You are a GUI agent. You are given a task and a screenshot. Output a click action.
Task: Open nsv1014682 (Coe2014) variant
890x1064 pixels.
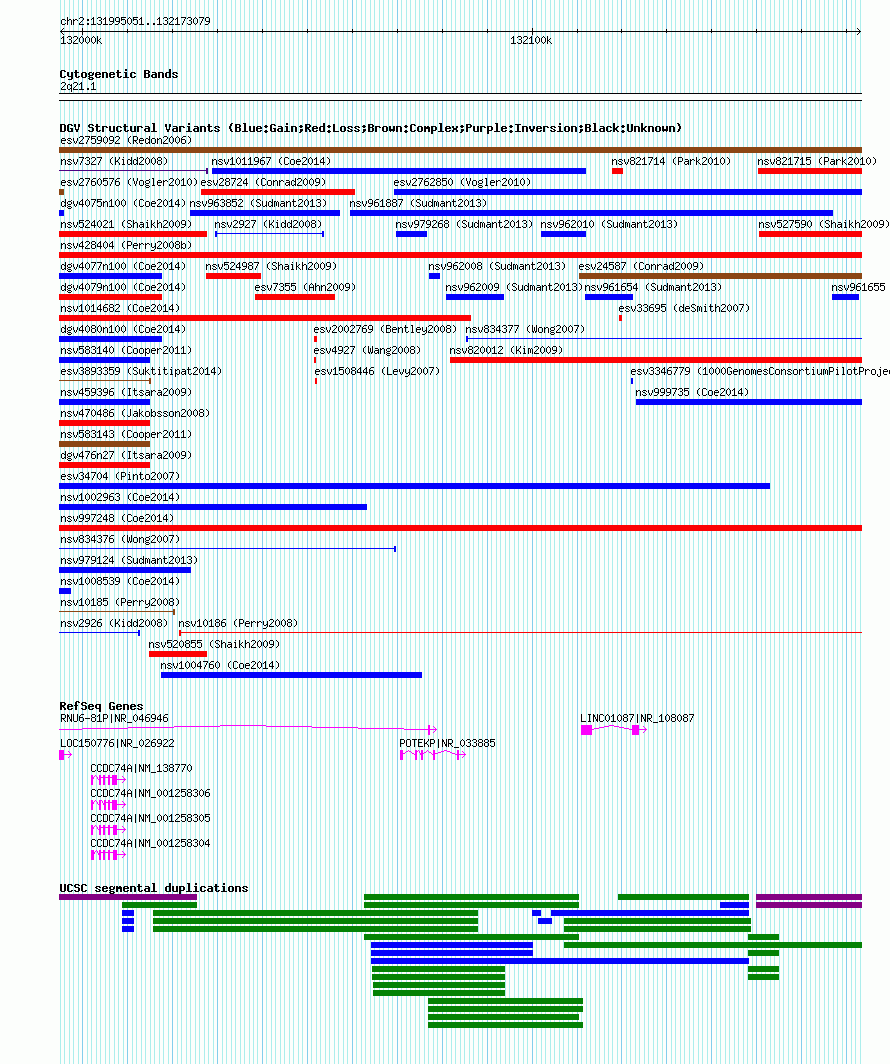click(x=120, y=309)
